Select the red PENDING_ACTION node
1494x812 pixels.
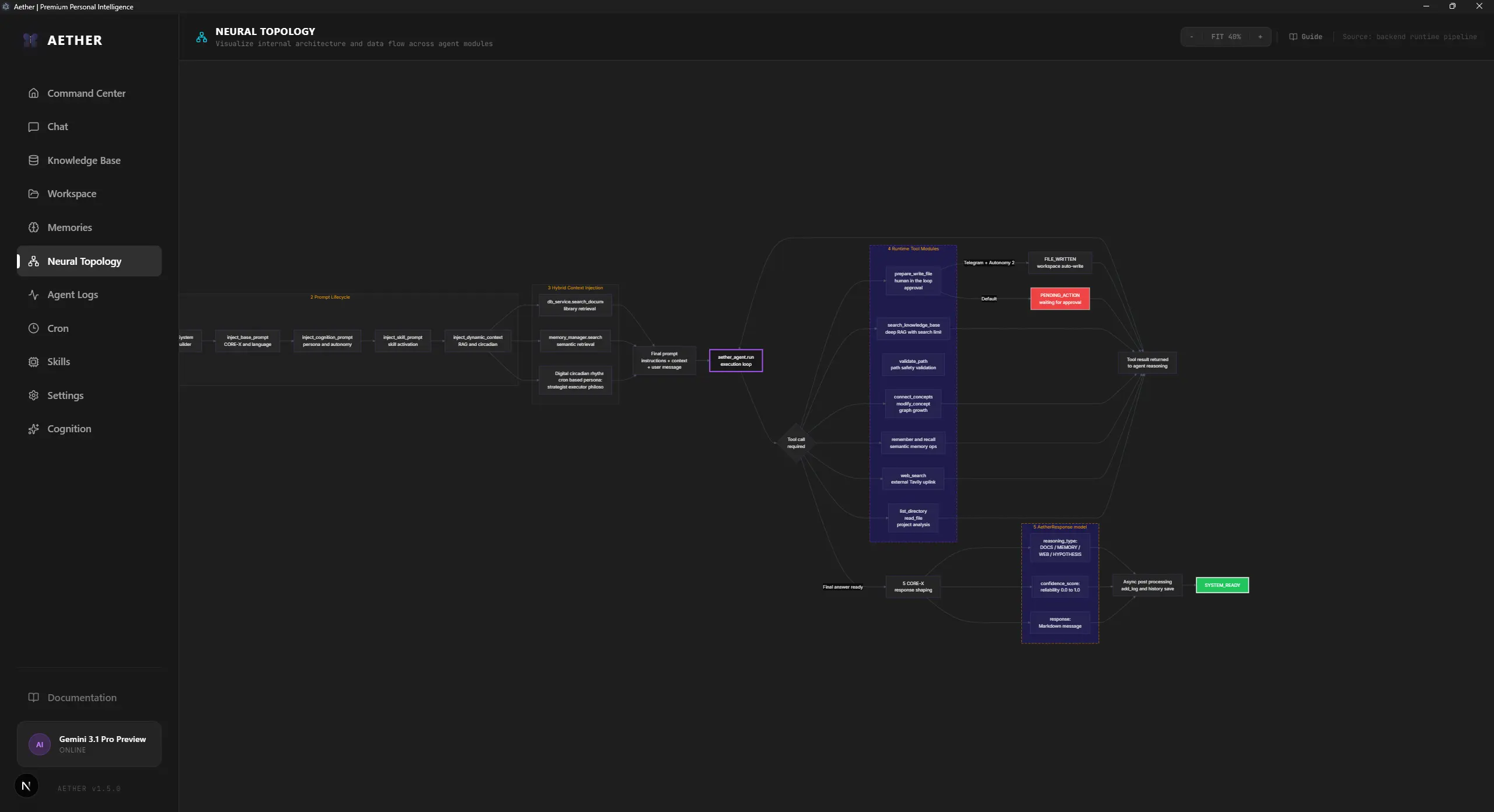coord(1060,299)
